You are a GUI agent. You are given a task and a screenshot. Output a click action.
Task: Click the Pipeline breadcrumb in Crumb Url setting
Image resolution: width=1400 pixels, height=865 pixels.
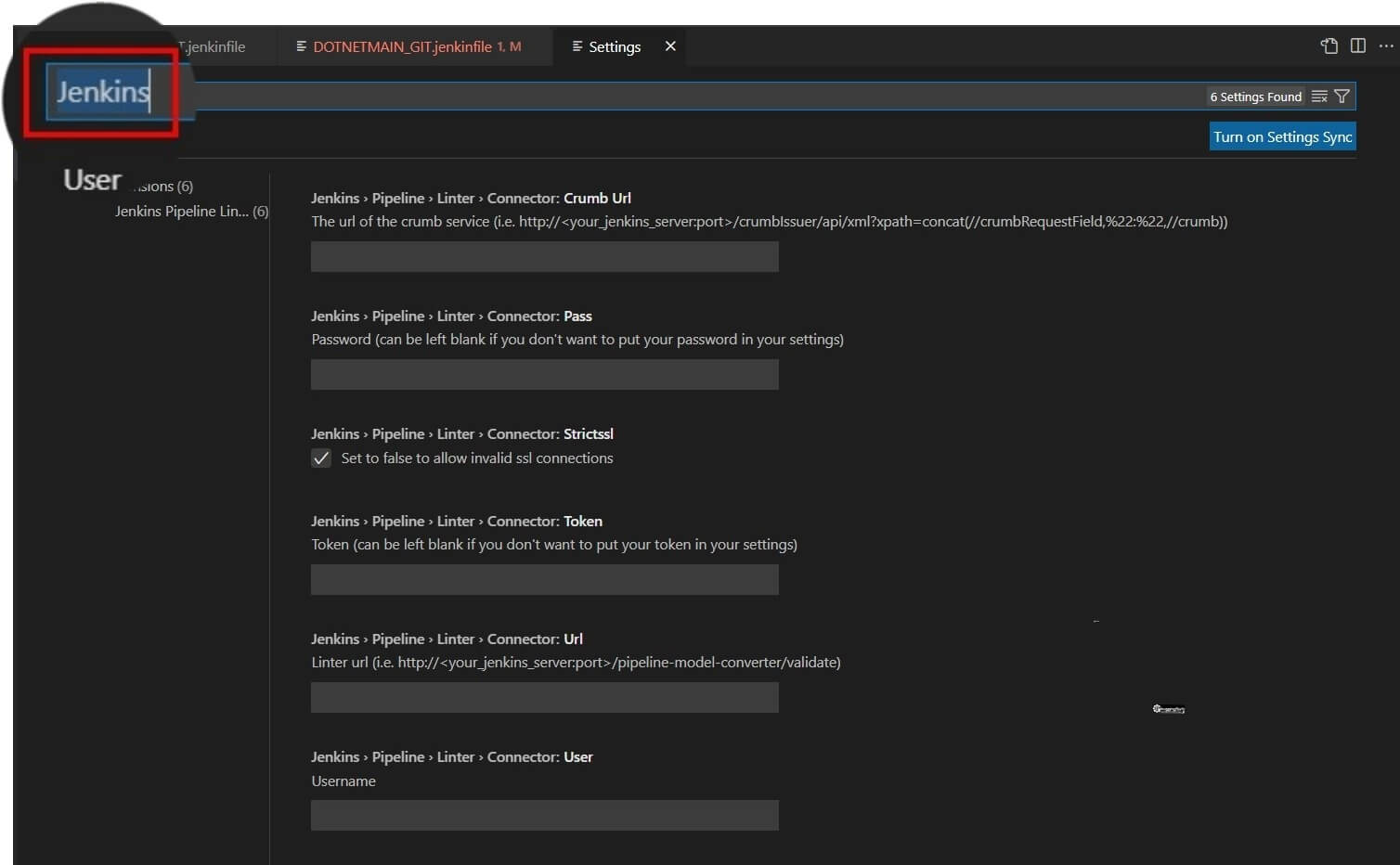click(x=398, y=198)
